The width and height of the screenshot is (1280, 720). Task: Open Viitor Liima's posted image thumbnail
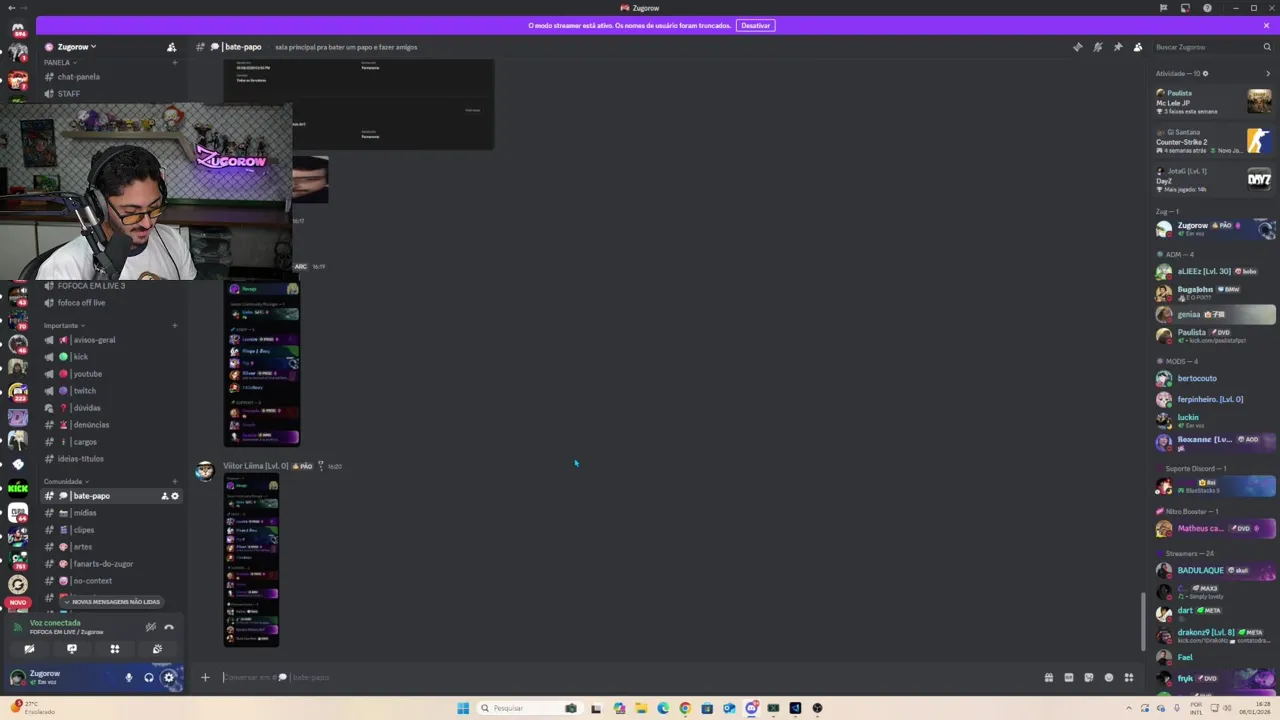[251, 562]
